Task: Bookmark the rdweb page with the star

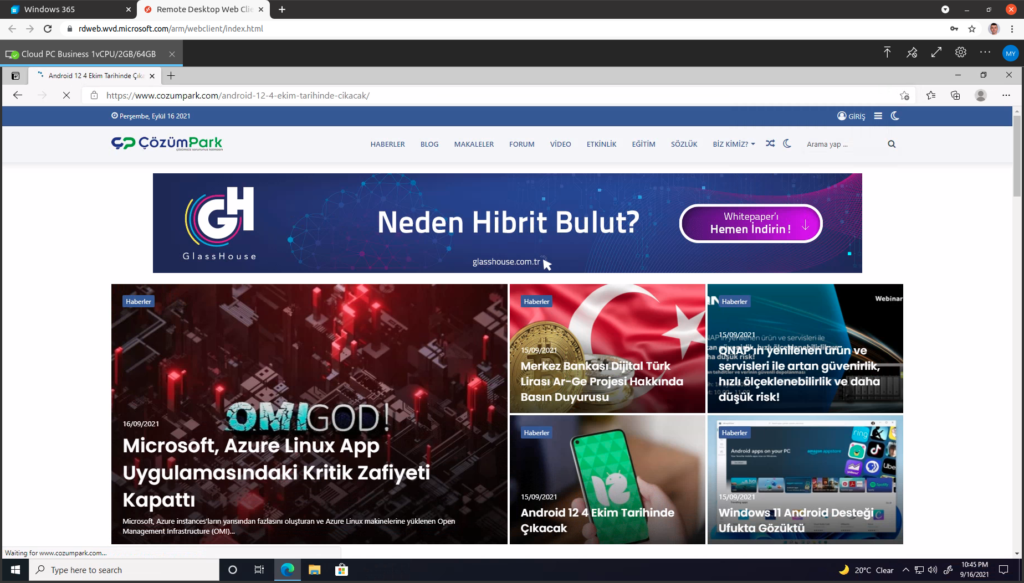Action: click(972, 29)
